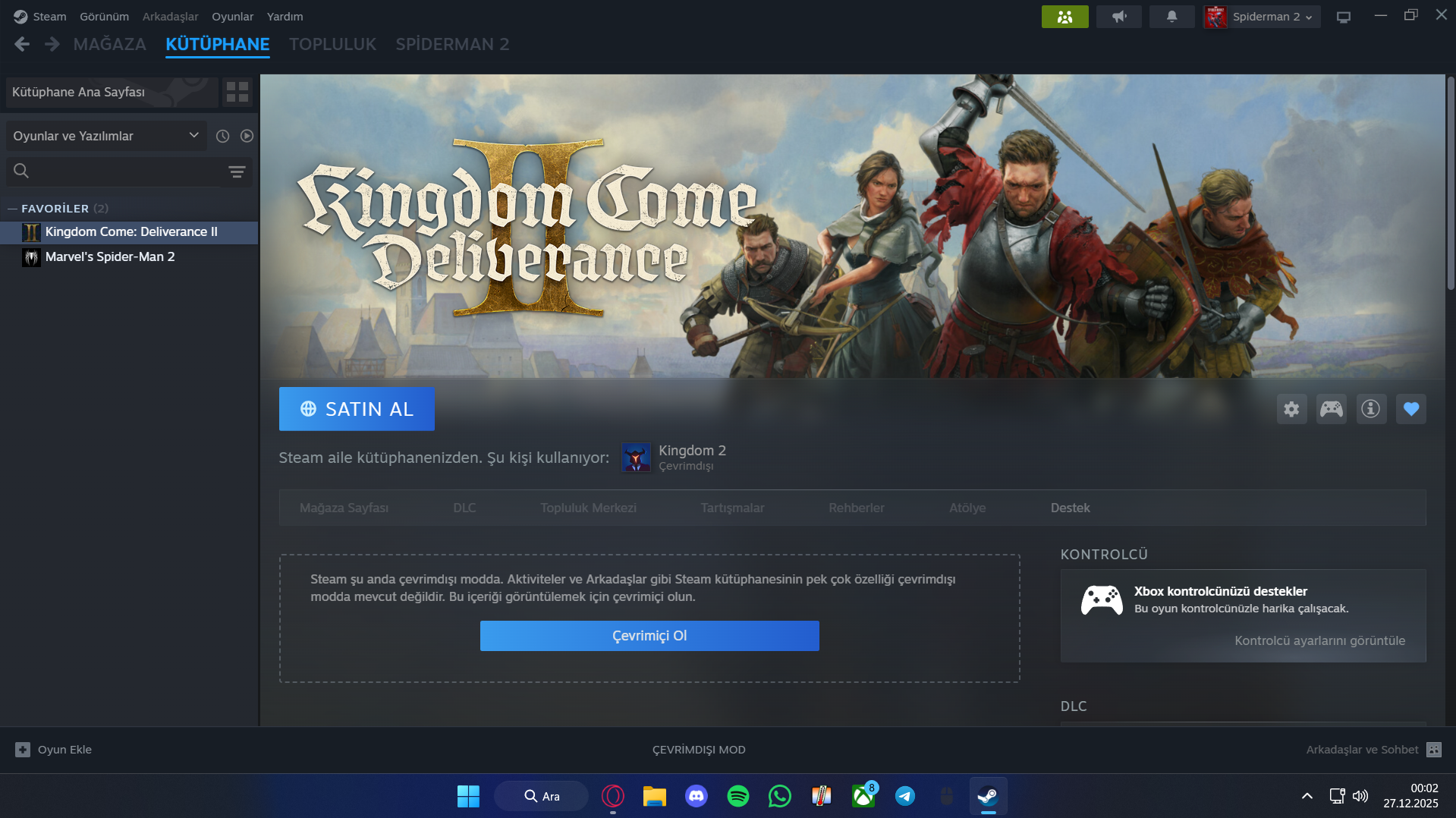Click the Kingdom 2 user avatar
1456x818 pixels.
[636, 458]
